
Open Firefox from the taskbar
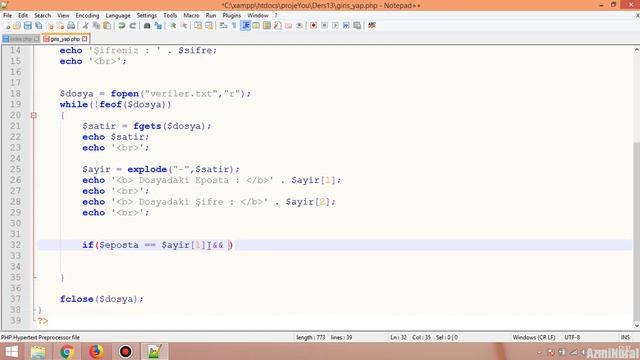tap(96, 351)
